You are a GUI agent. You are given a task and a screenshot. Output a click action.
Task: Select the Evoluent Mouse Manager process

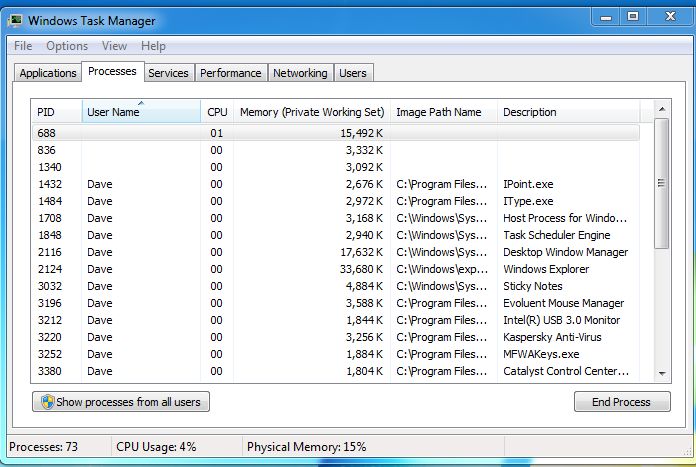[x=336, y=303]
